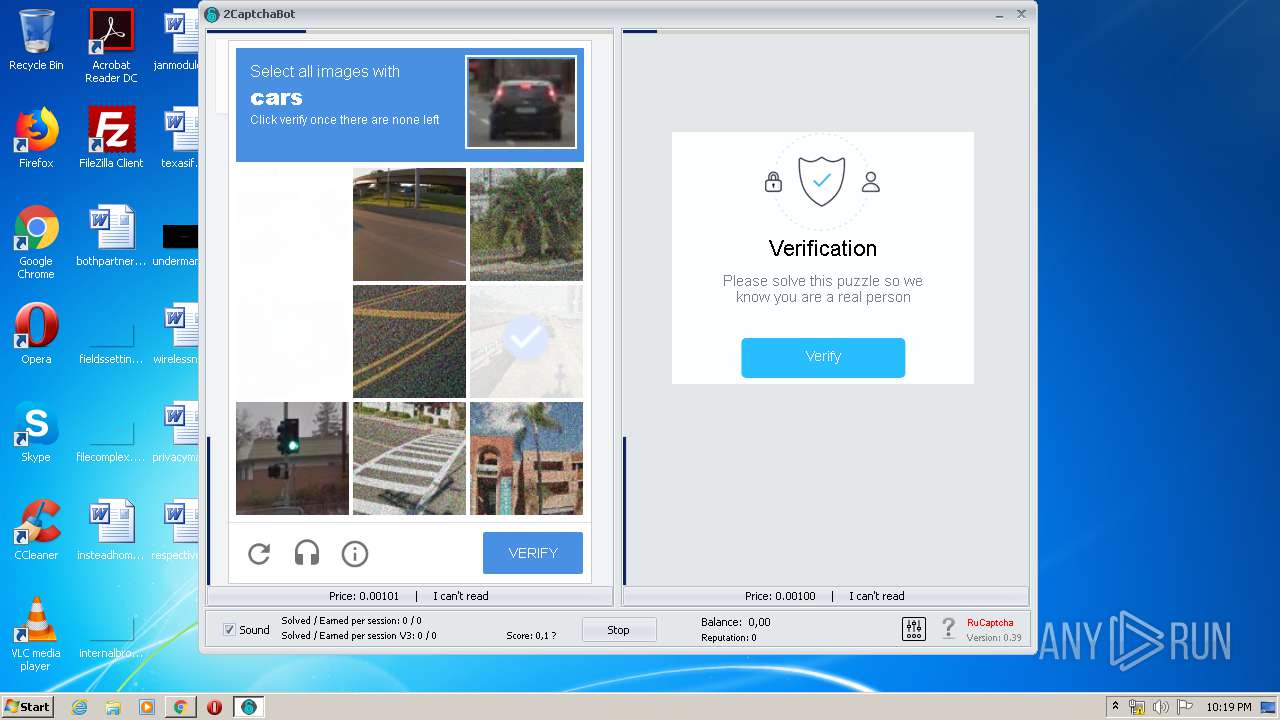Open Firefox desktop shortcut
The height and width of the screenshot is (720, 1280).
point(36,138)
